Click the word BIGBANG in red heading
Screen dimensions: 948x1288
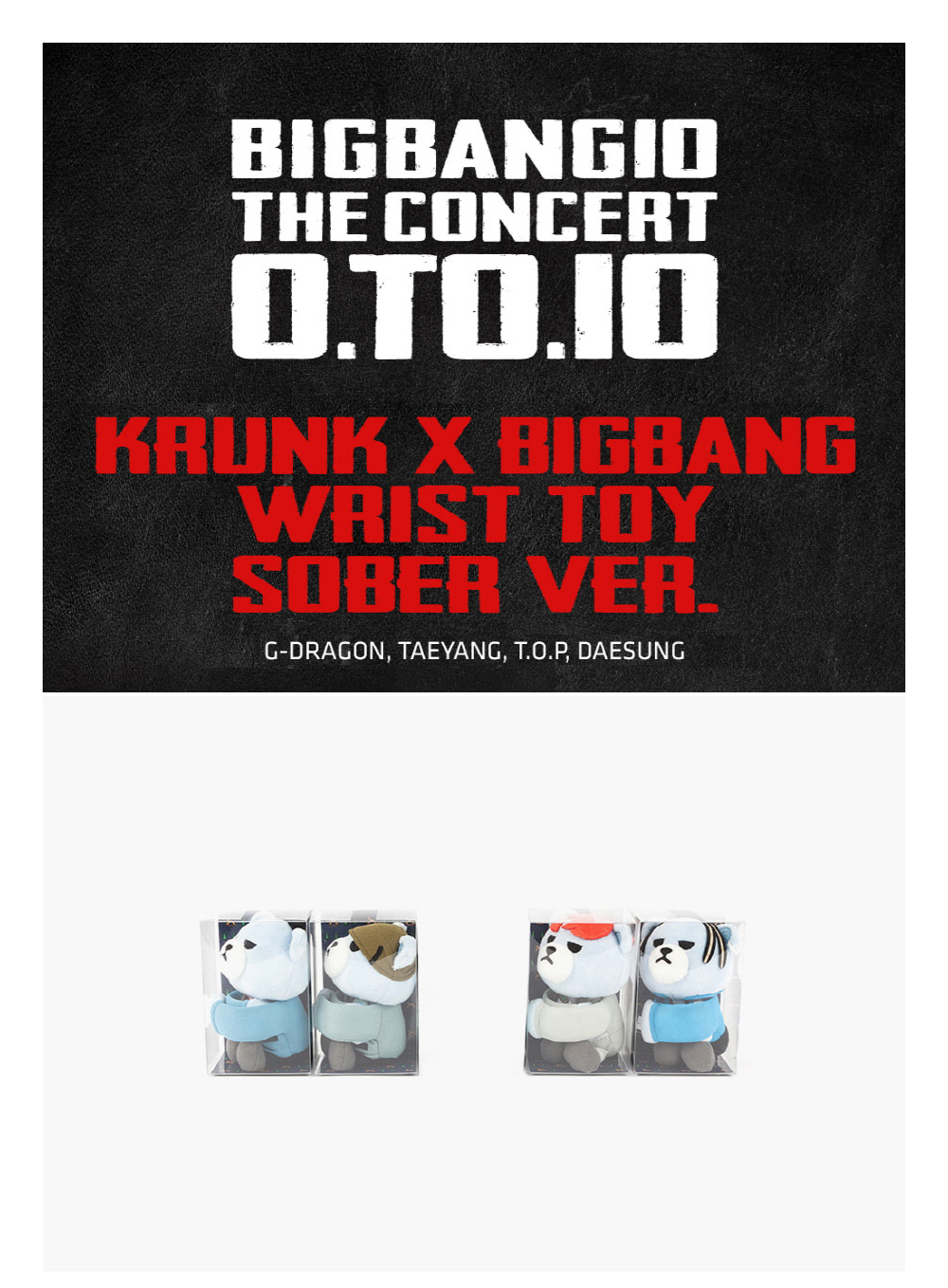click(677, 445)
